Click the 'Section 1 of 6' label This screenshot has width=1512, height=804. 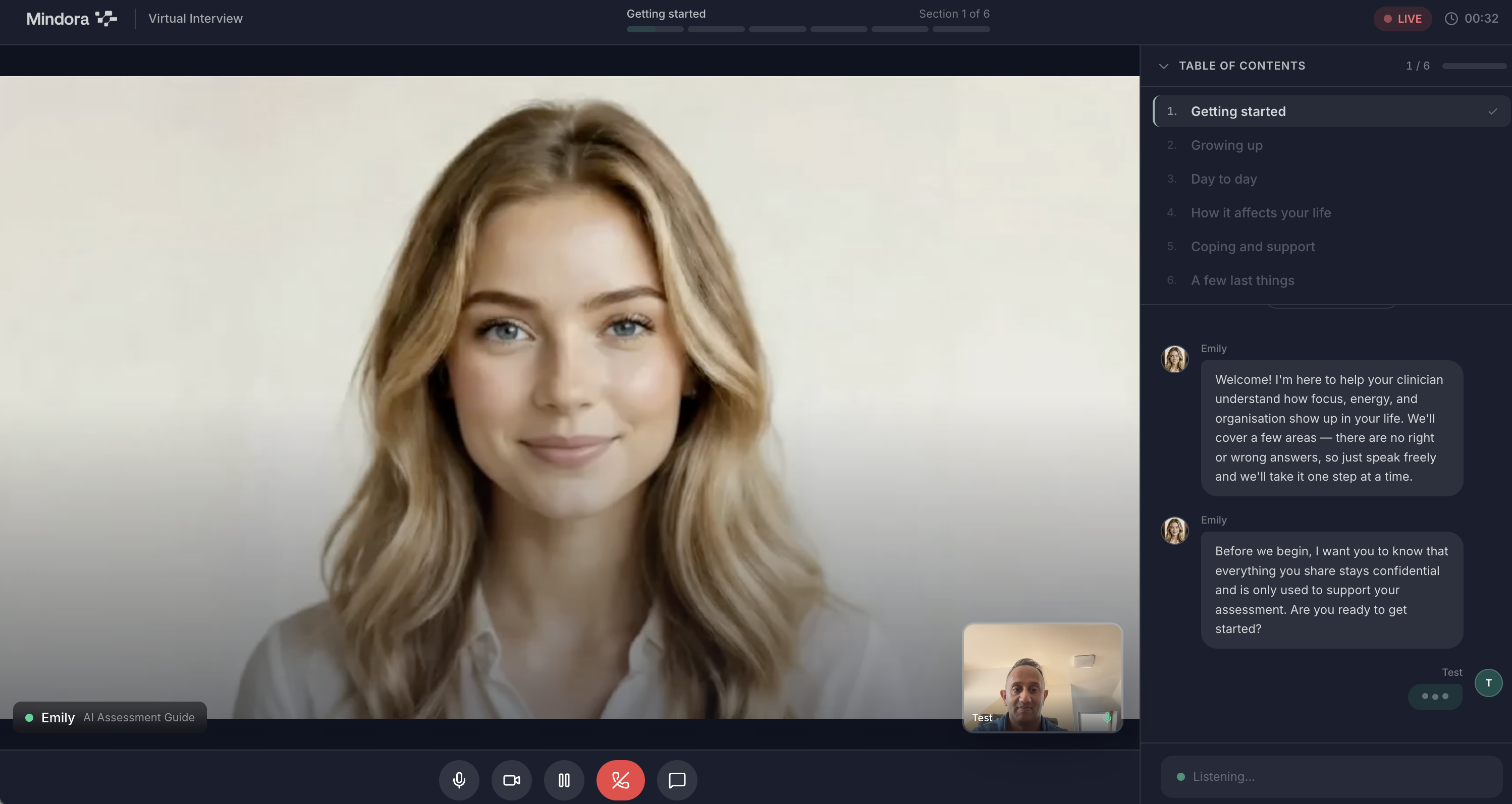click(954, 14)
